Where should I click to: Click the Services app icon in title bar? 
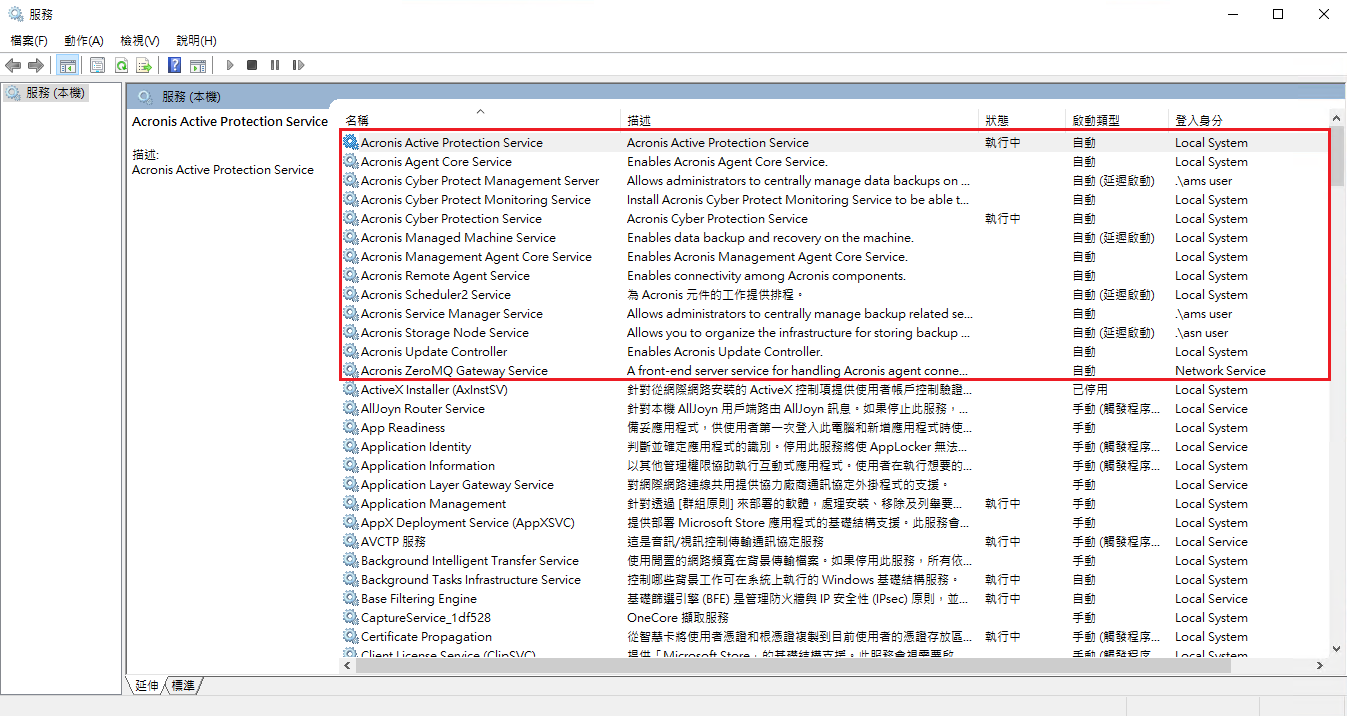15,14
